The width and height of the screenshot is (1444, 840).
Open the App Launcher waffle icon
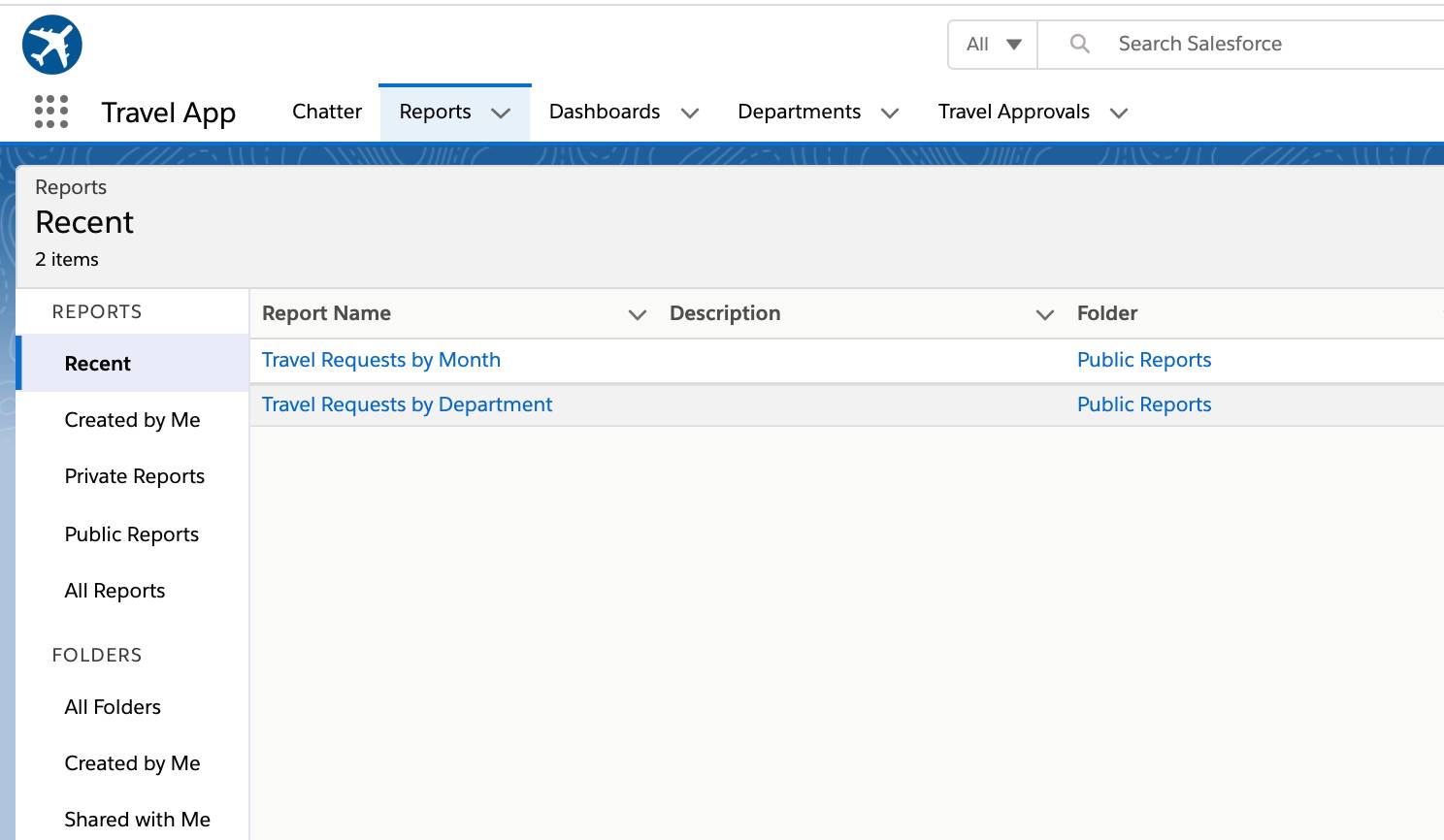pyautogui.click(x=50, y=112)
